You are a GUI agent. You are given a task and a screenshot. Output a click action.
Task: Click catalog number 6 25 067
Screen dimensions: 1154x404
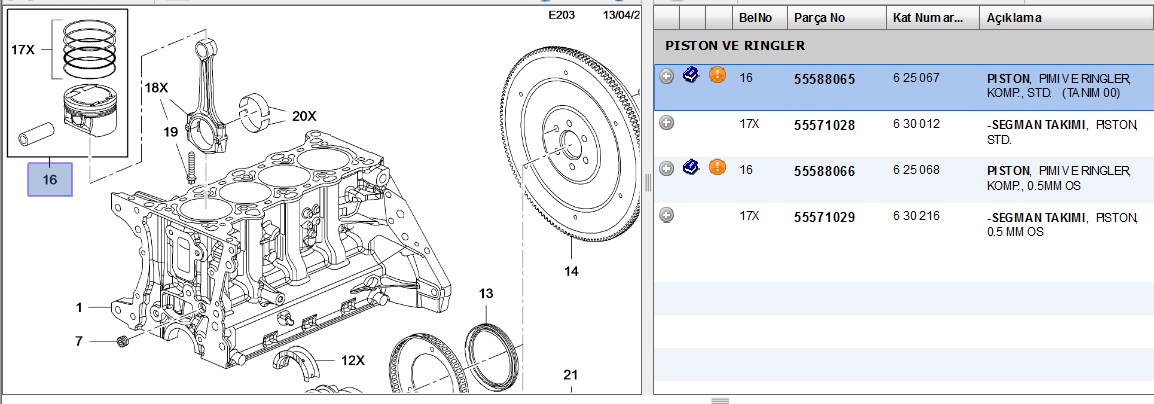[916, 77]
